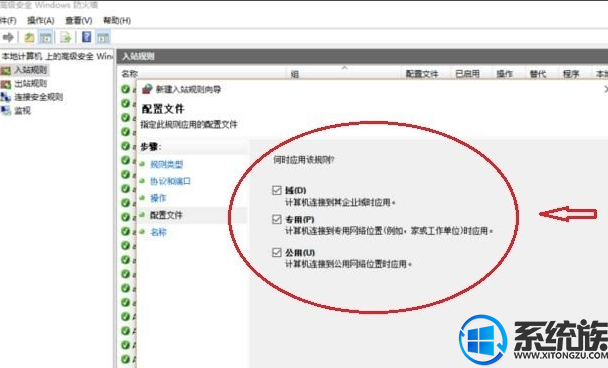Screen dimensions: 608x368
Task: Open the 操作(A) menu
Action: [x=41, y=20]
